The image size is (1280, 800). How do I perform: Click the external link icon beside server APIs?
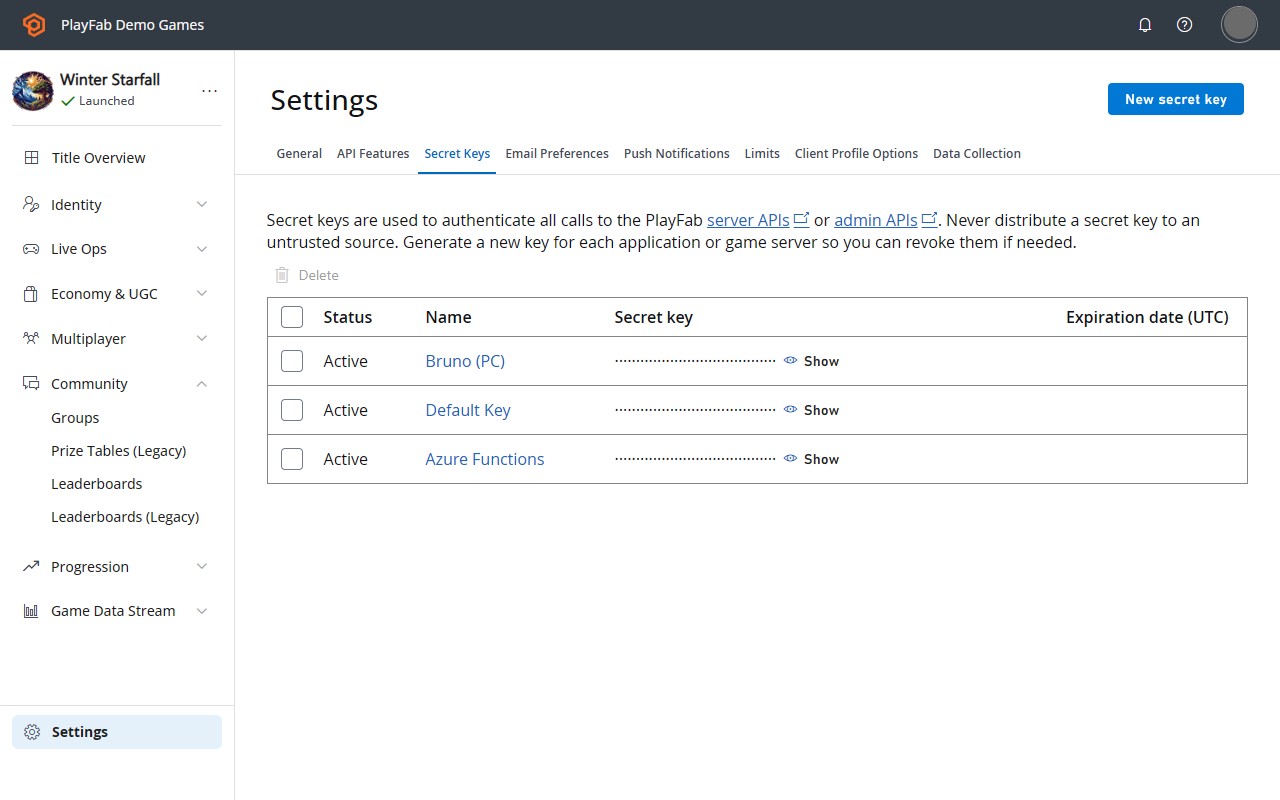(801, 219)
